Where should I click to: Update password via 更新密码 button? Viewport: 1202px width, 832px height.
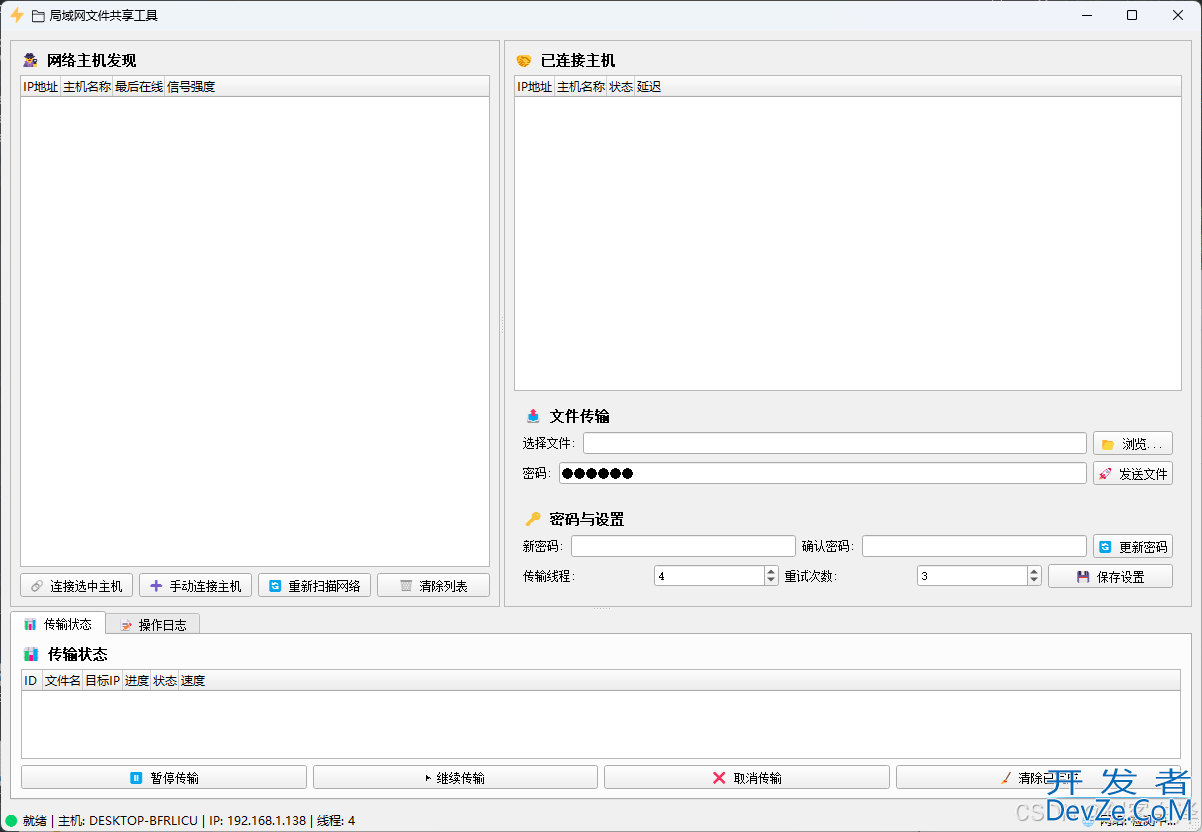pos(1132,547)
